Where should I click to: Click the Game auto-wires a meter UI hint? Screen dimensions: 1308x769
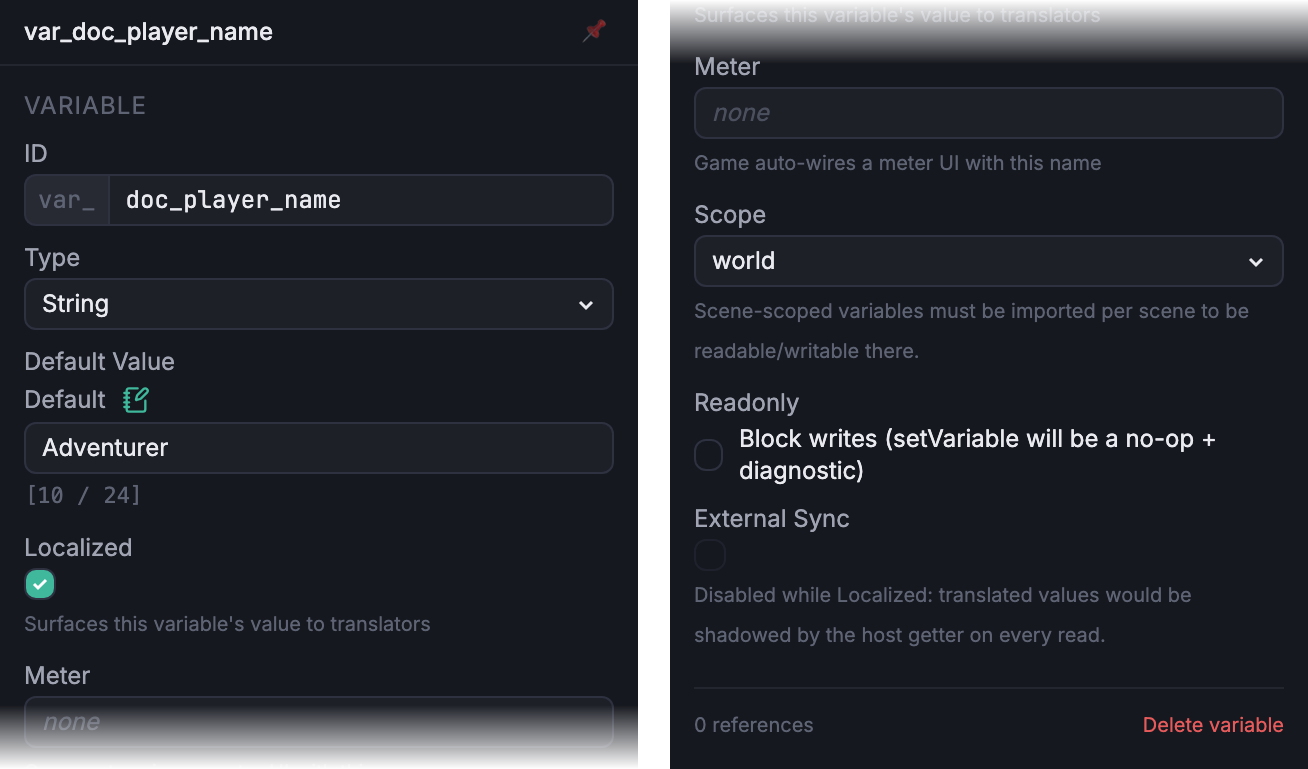coord(898,163)
